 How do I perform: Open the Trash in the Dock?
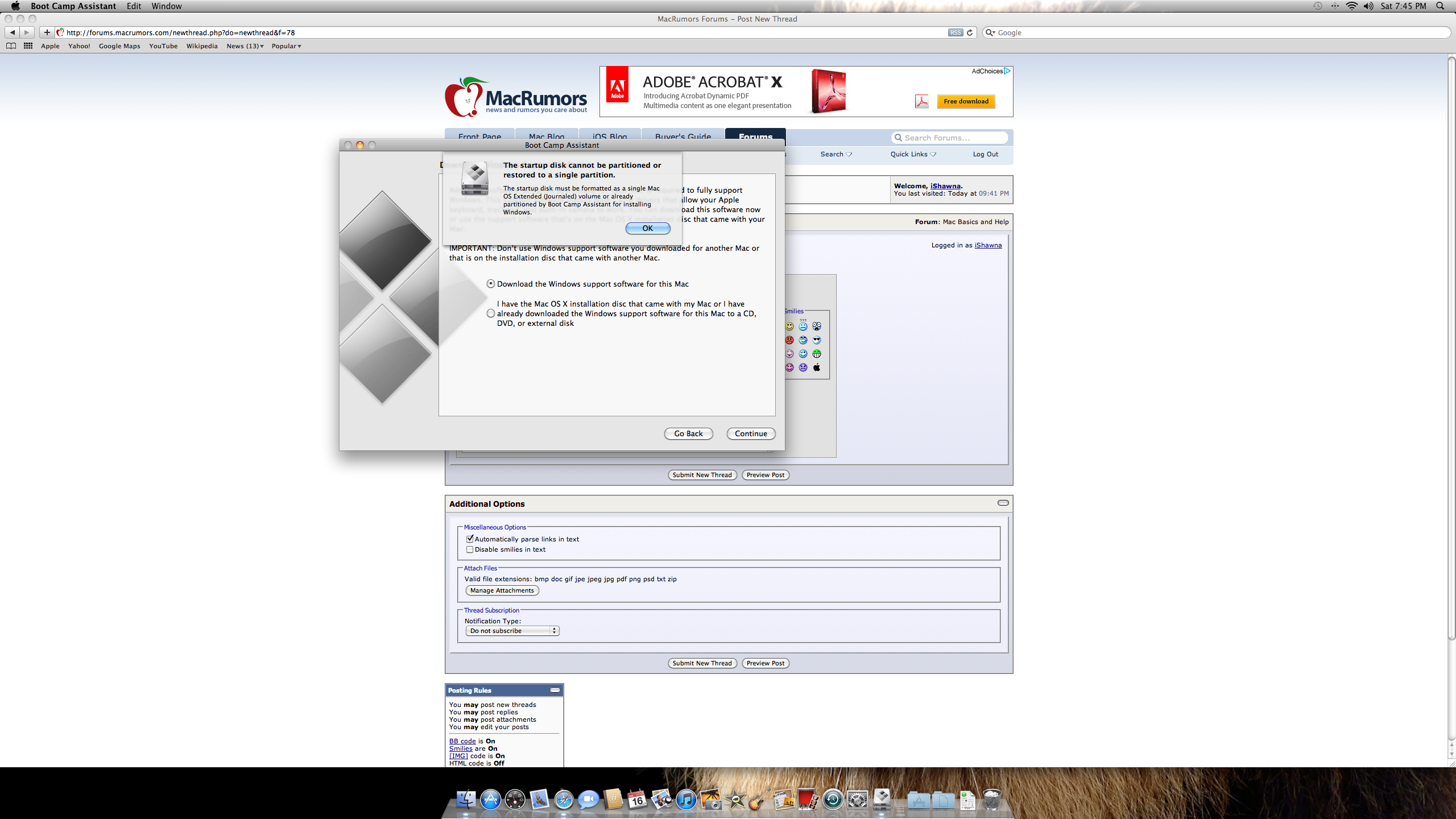992,799
